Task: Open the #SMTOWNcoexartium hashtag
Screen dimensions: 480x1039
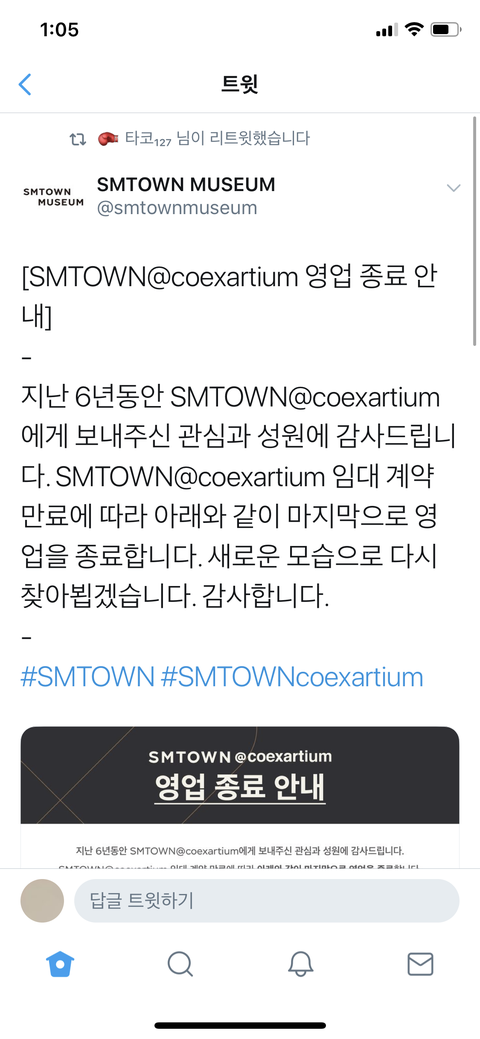Action: (x=292, y=677)
